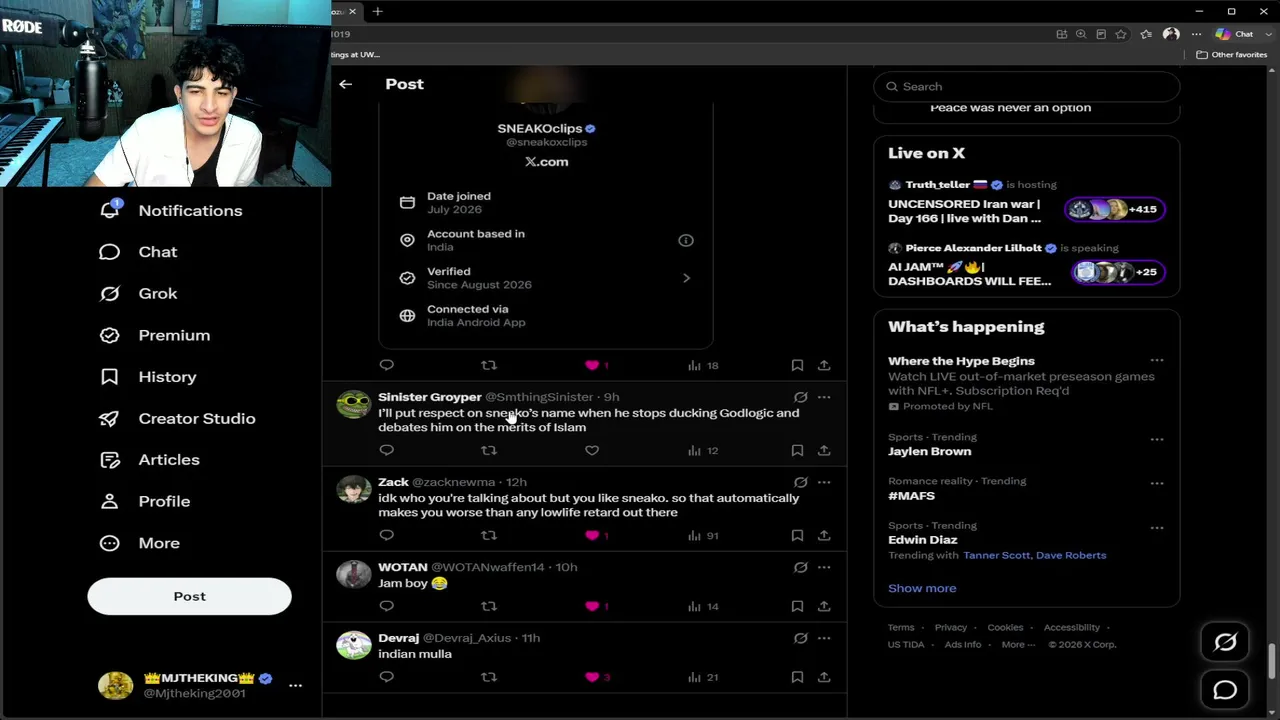
Task: Repost Devraj's comment
Action: 489,677
